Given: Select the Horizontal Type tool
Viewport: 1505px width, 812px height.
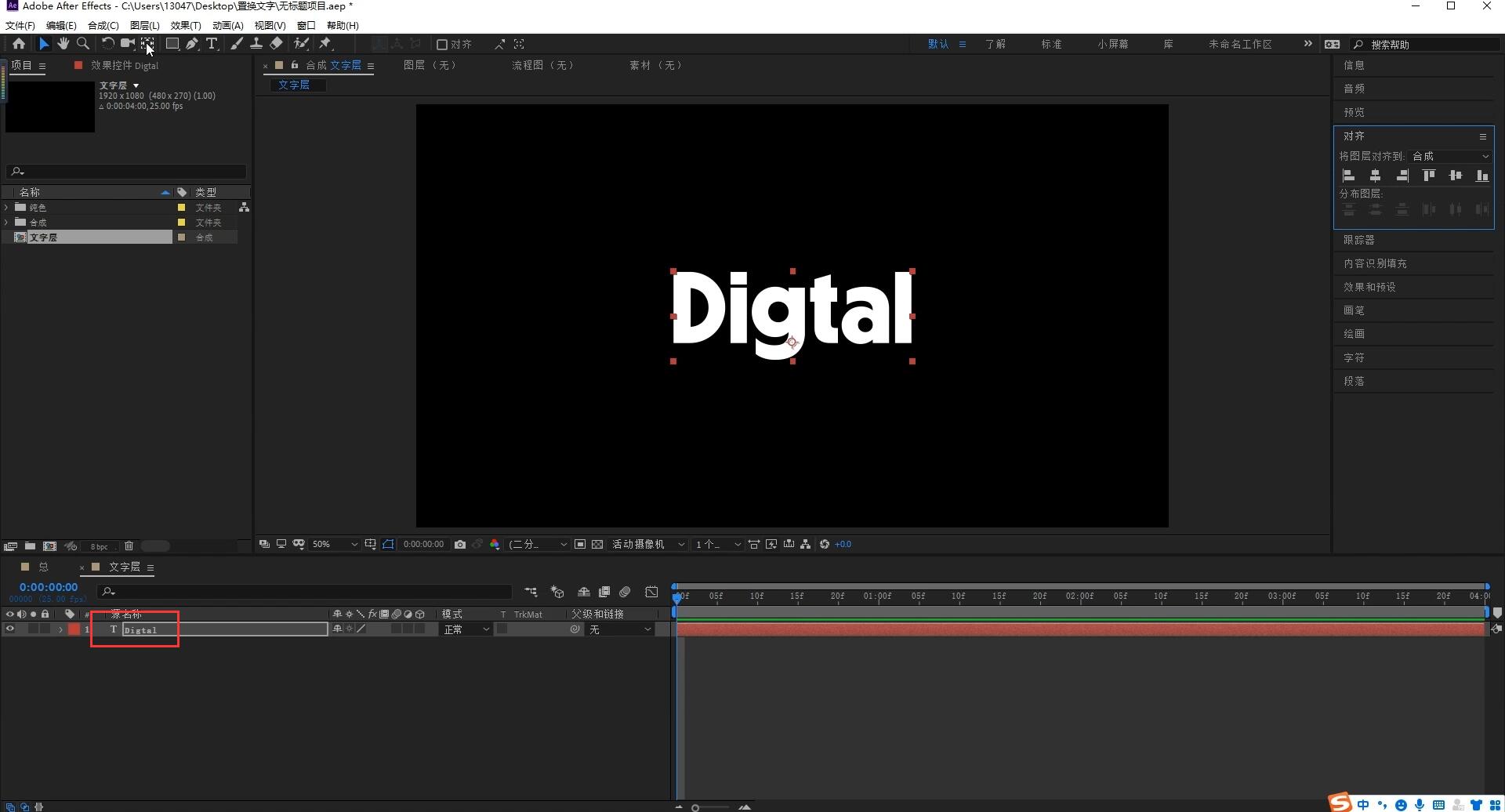Looking at the screenshot, I should click(x=212, y=44).
